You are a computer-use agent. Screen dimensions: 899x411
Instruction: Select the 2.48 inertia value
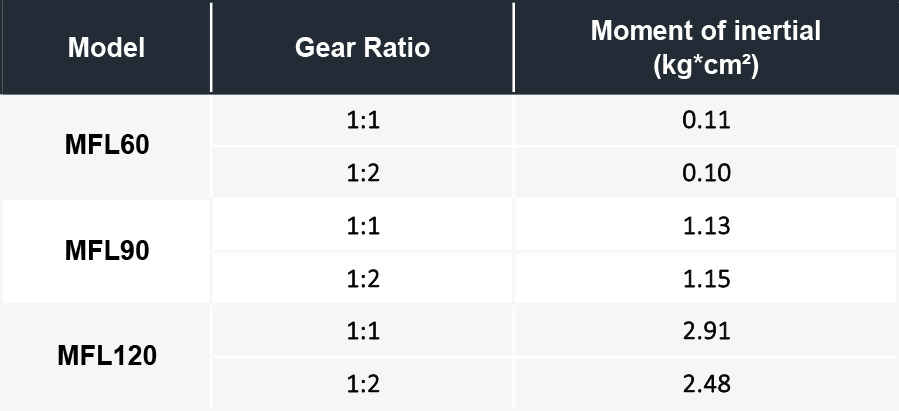pos(707,383)
